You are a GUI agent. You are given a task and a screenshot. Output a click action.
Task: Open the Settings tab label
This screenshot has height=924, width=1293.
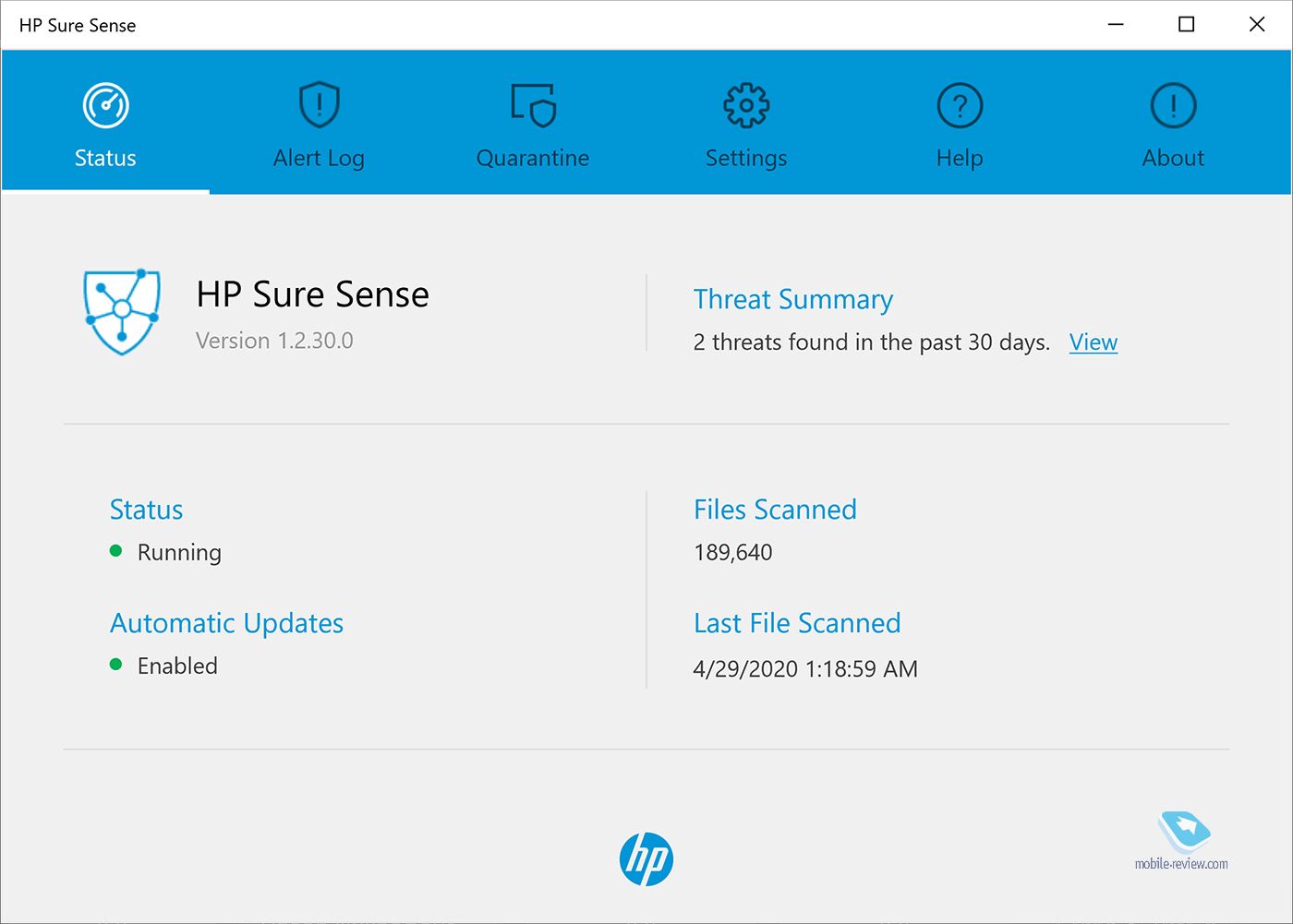746,159
